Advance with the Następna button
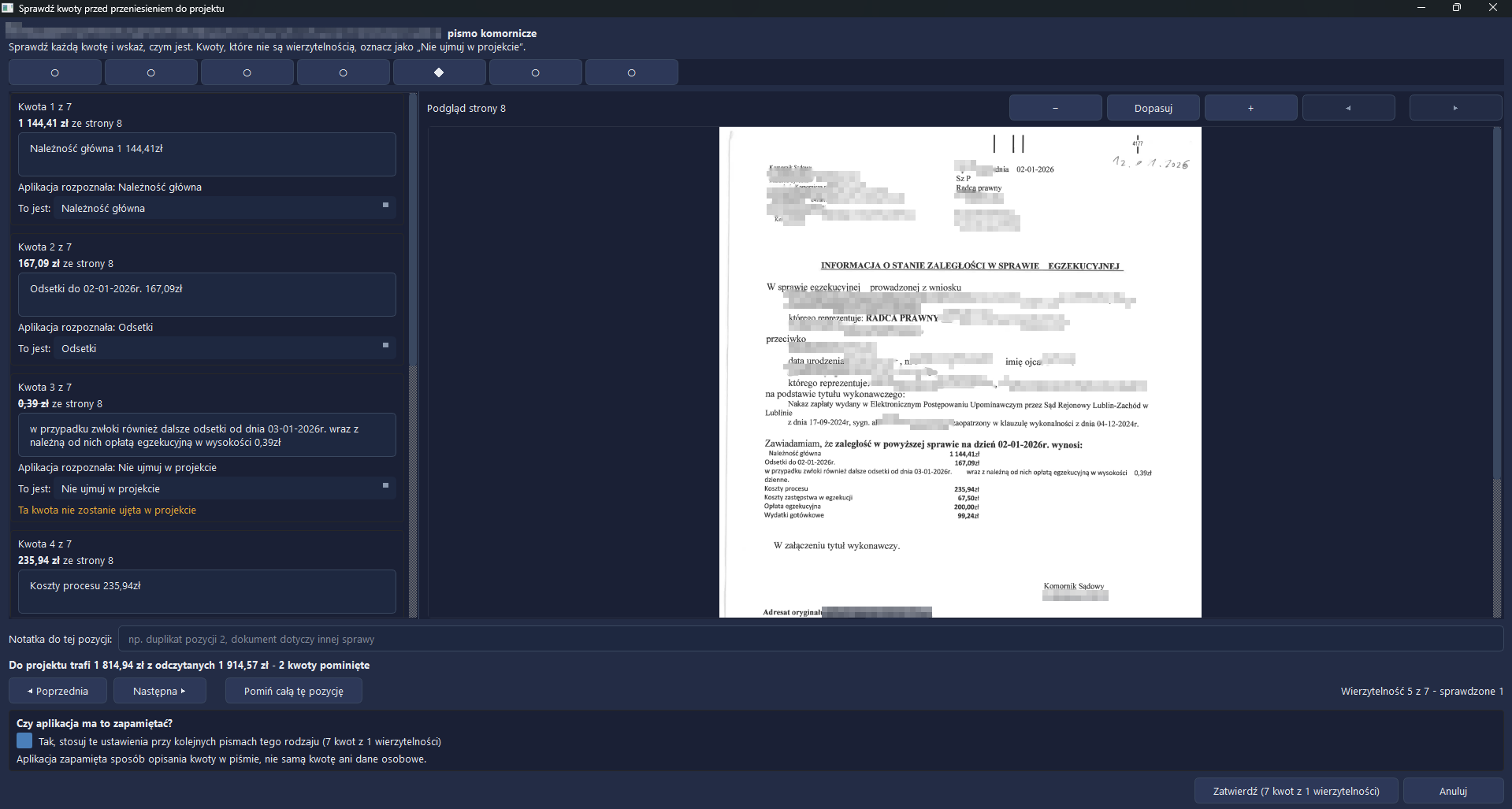 pyautogui.click(x=159, y=691)
